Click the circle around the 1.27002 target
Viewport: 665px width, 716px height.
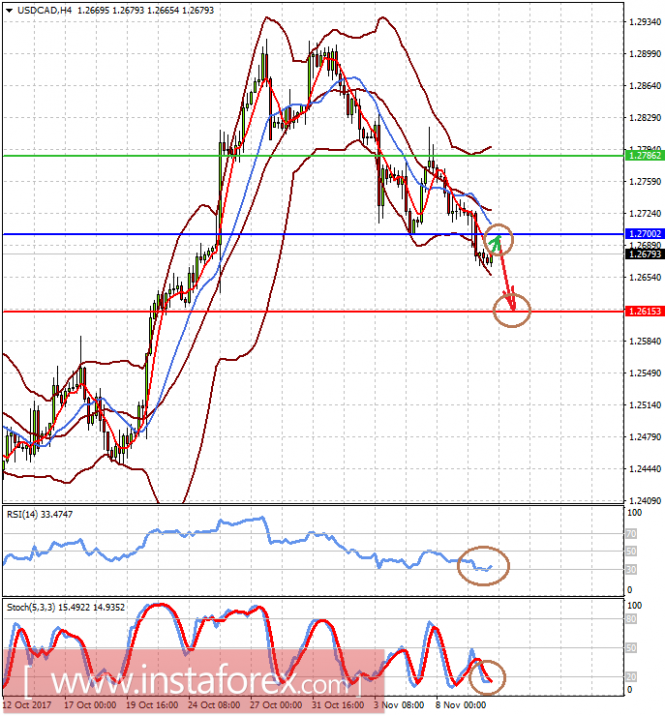coord(499,239)
